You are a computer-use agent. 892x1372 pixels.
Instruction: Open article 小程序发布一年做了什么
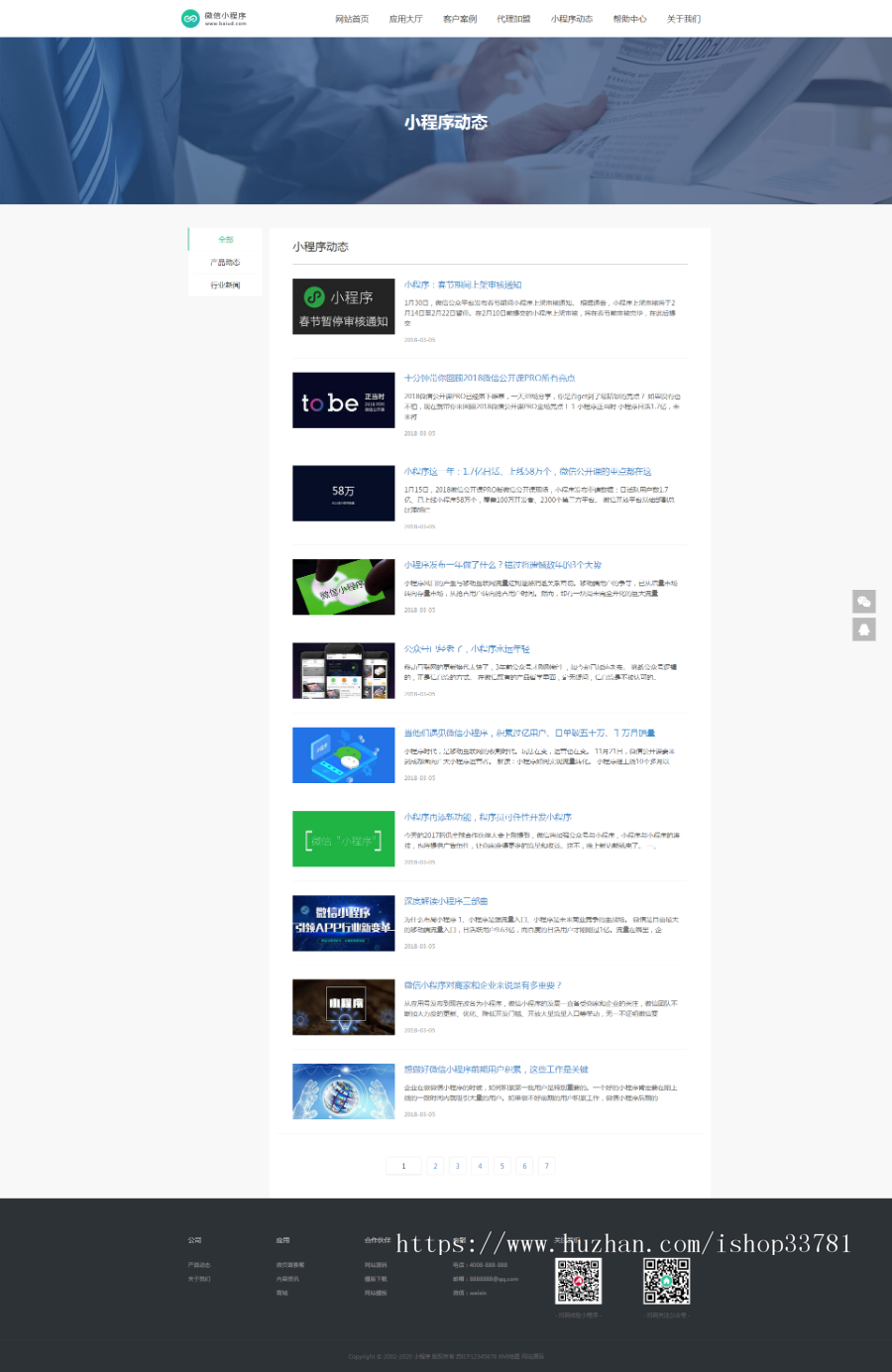[502, 565]
